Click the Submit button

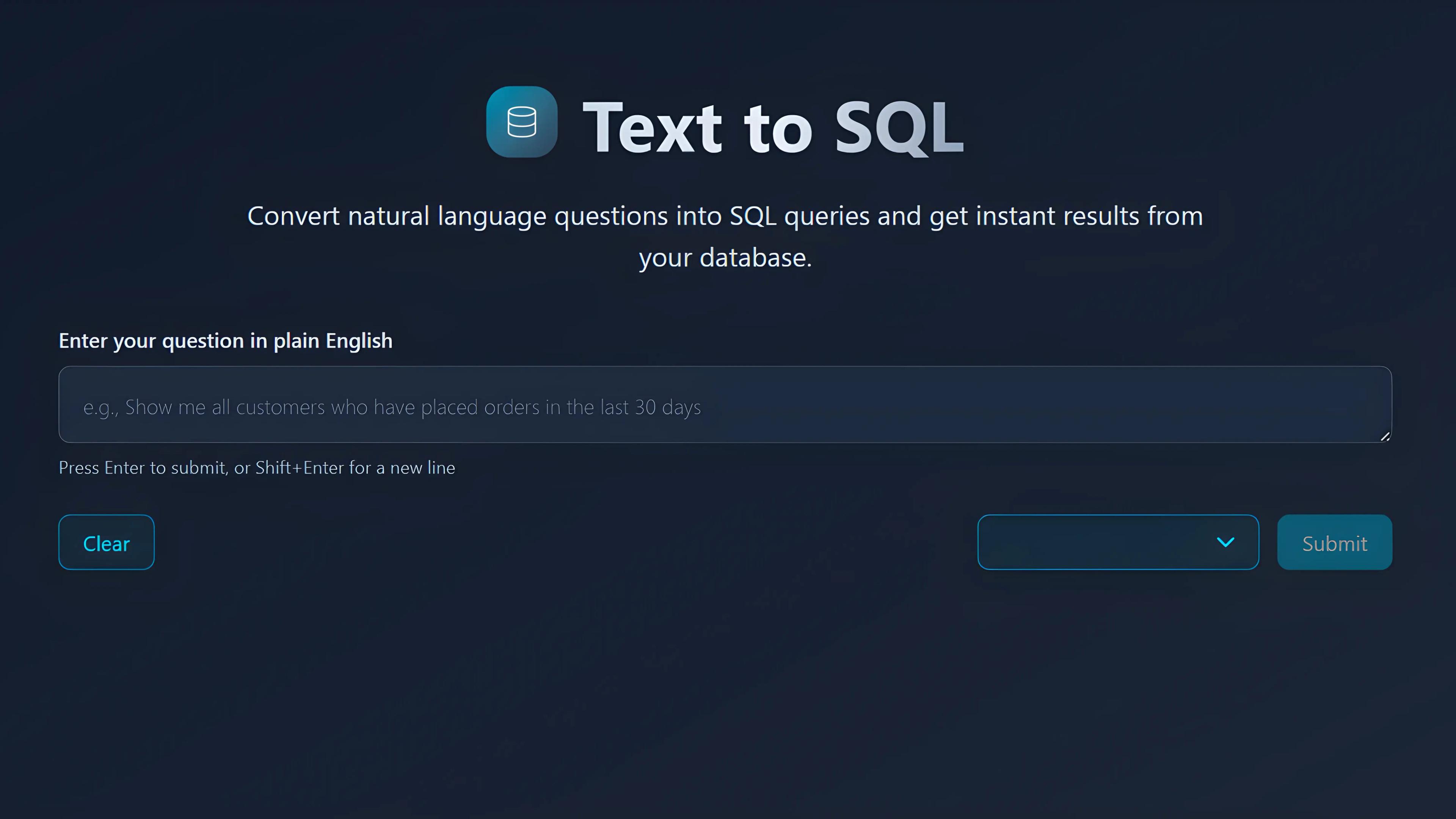click(1335, 542)
